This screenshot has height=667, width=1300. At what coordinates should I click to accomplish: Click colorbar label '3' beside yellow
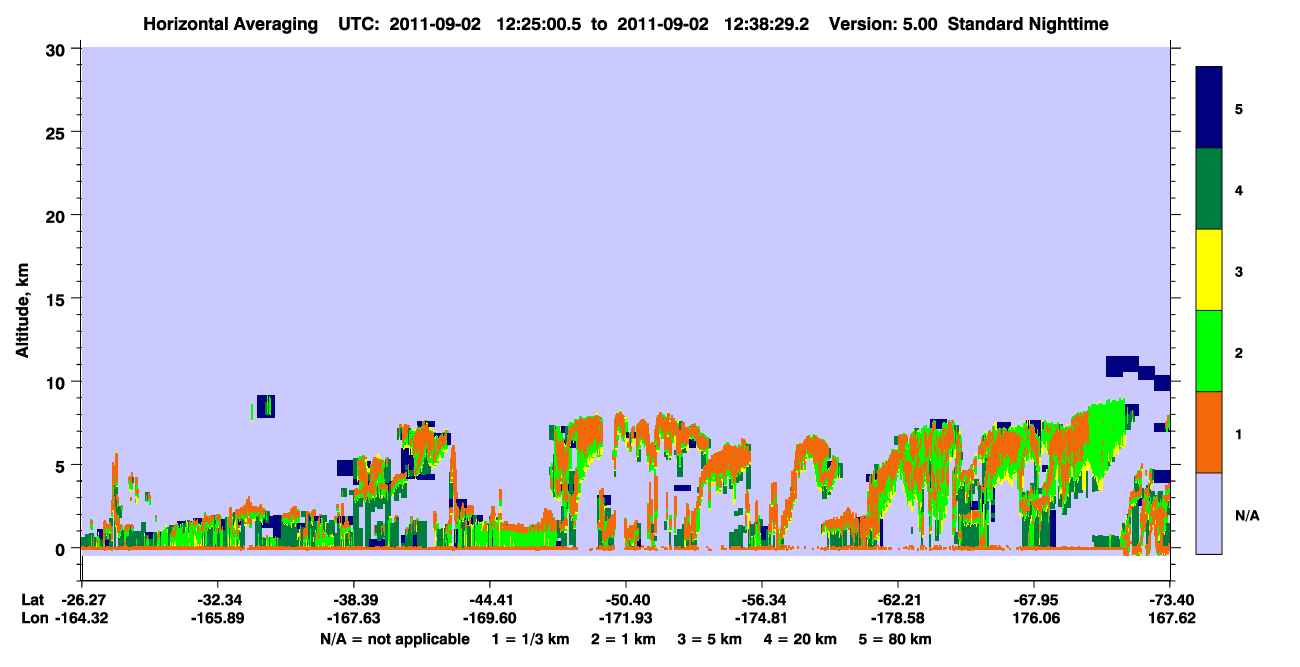pos(1239,270)
